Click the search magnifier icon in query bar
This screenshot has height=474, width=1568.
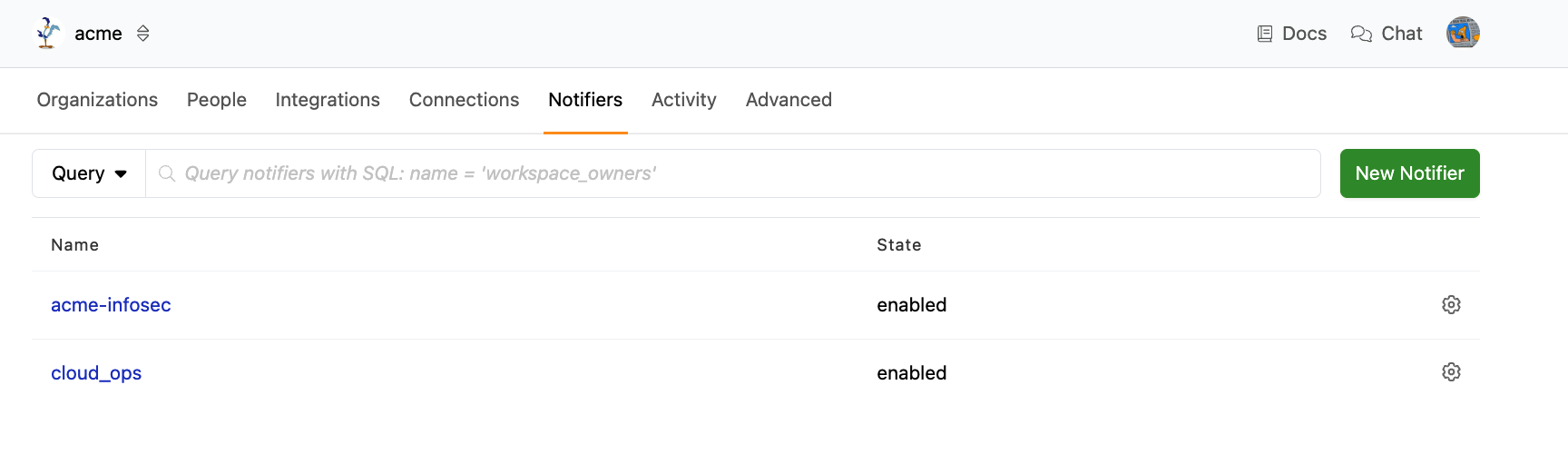167,173
